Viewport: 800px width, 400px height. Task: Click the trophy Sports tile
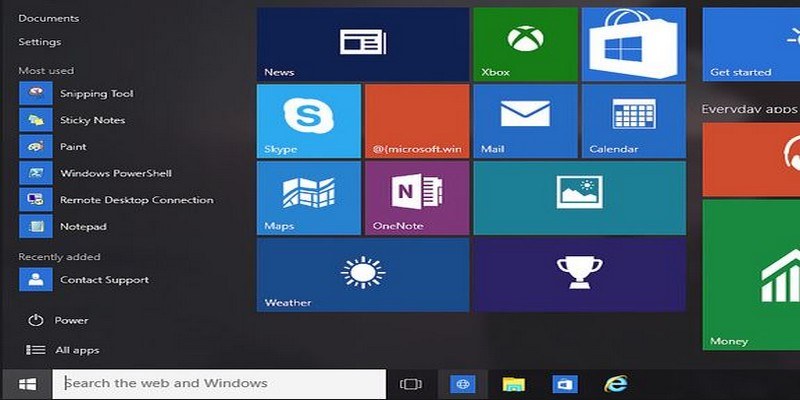click(579, 275)
